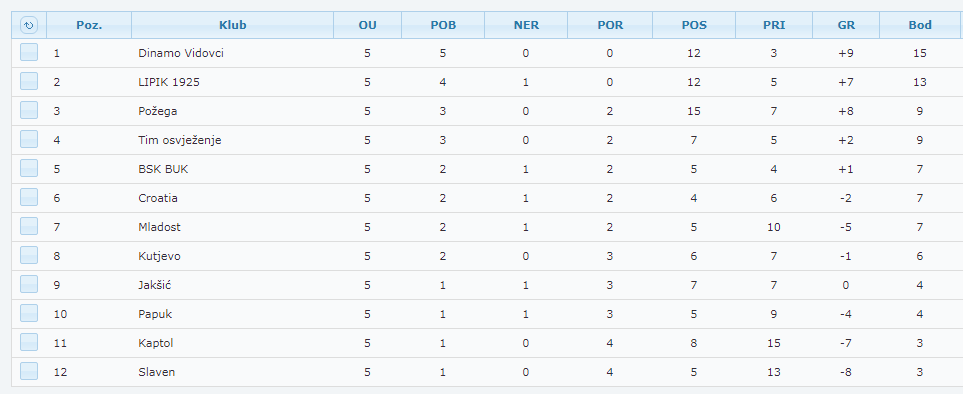
Task: Select the checkbox for Dinamo Vidovci row
Action: (x=29, y=52)
